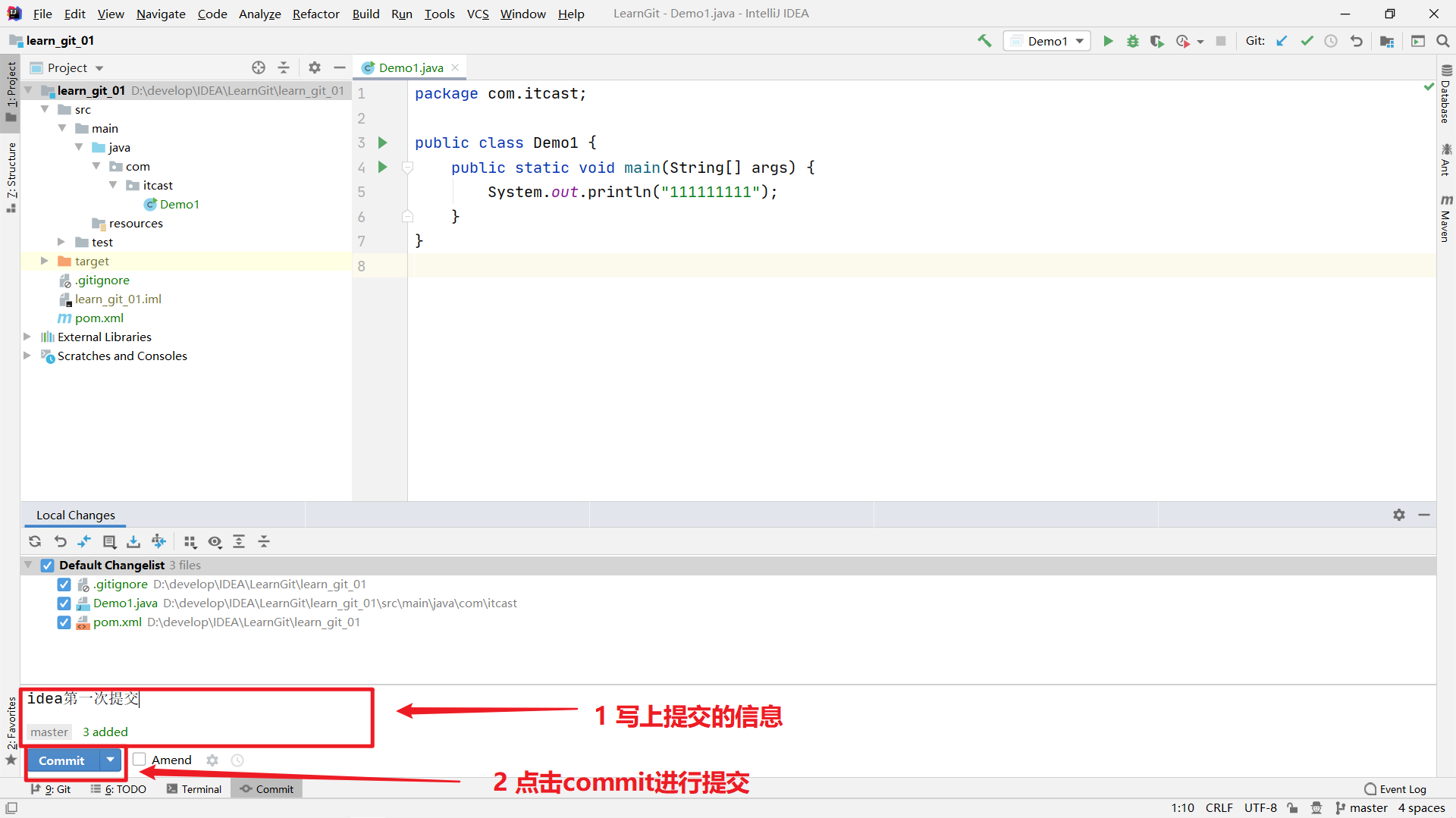Click the Git commit checkmark icon

(1307, 41)
